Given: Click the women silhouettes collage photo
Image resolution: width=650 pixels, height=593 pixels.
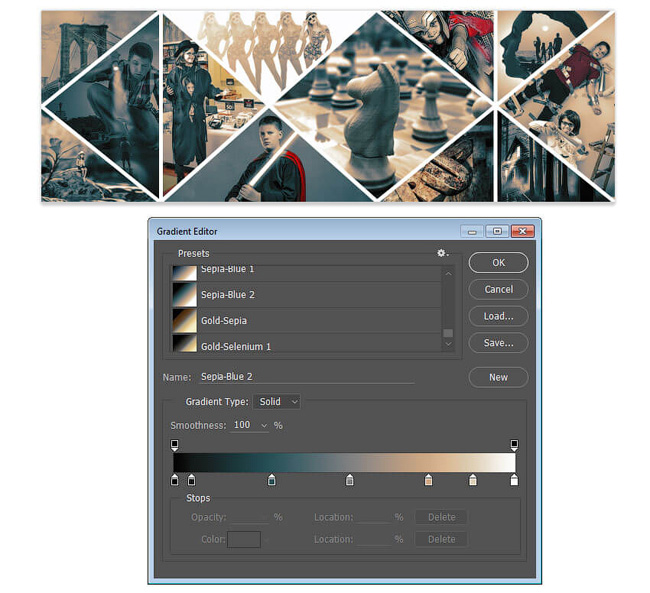Looking at the screenshot, I should tap(269, 50).
